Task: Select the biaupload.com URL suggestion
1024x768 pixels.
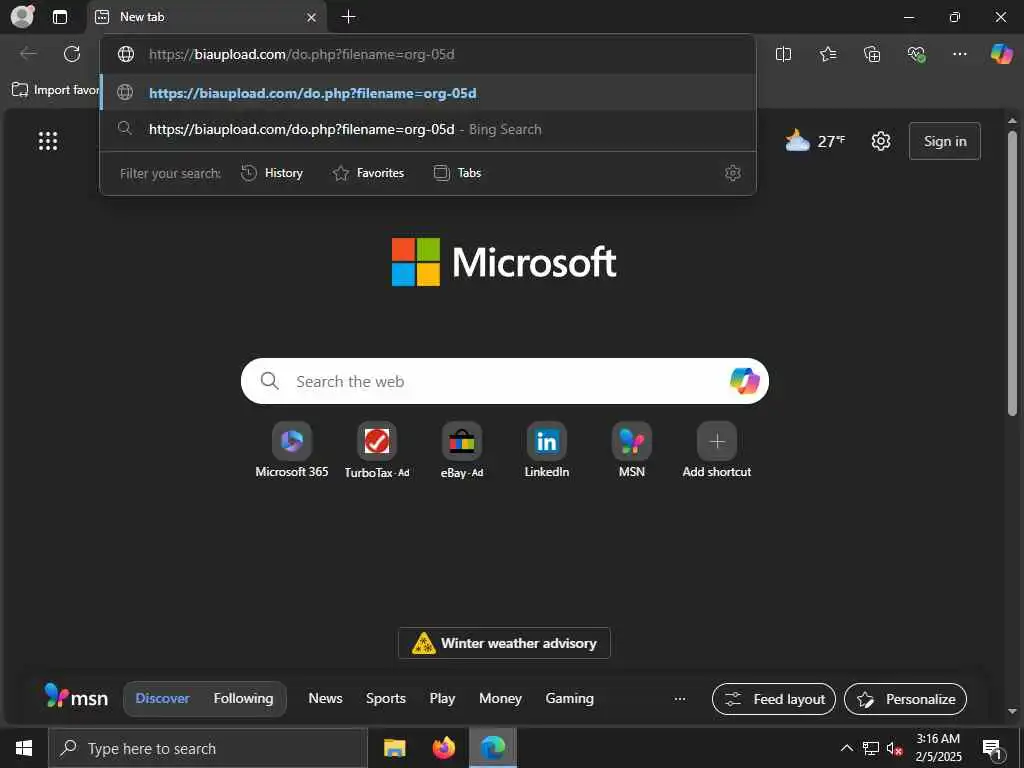Action: coord(428,93)
